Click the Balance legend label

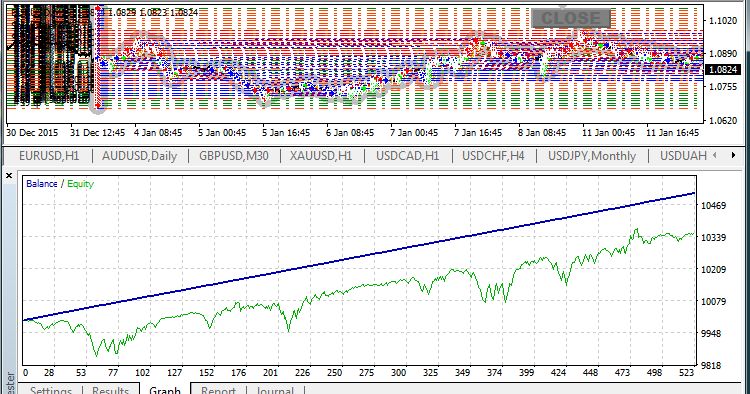coord(42,184)
